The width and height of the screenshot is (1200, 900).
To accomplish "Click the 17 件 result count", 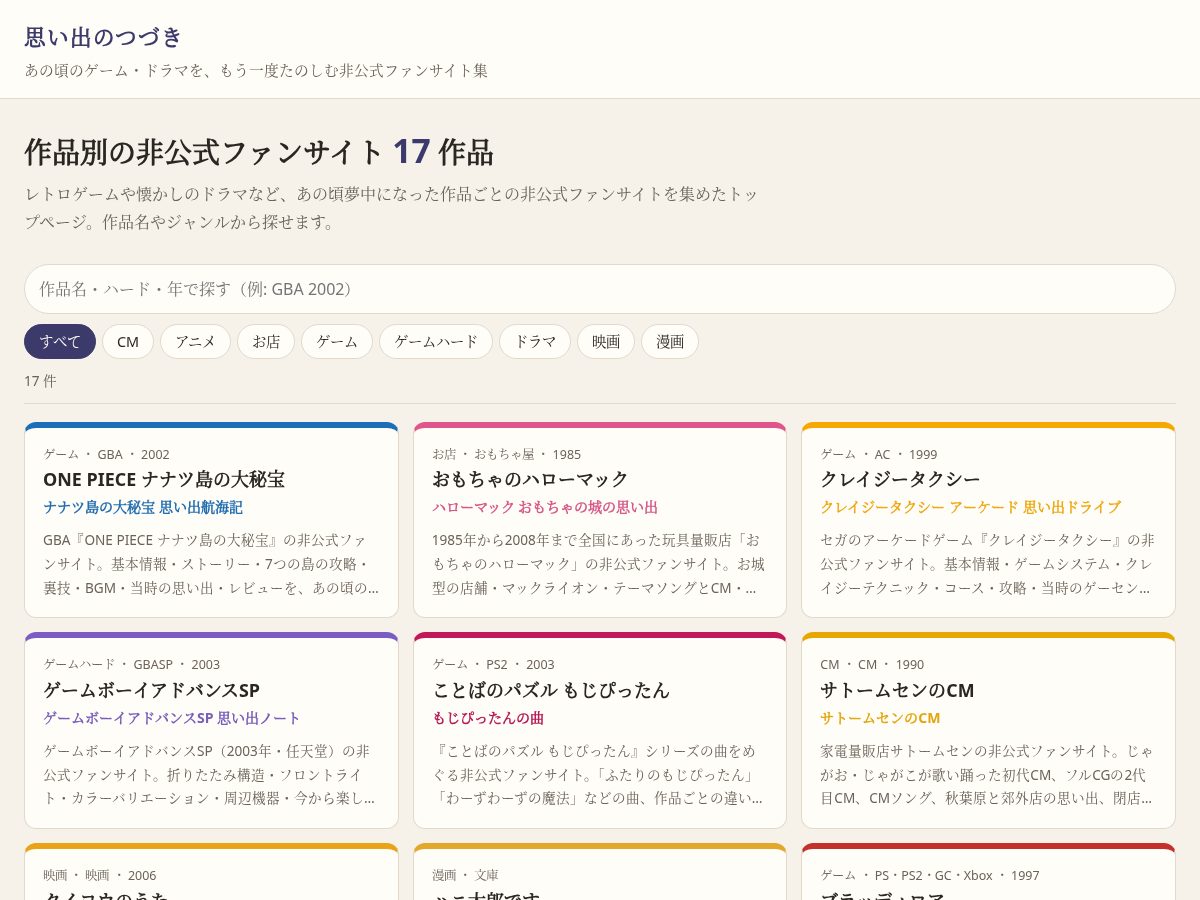I will tap(40, 381).
